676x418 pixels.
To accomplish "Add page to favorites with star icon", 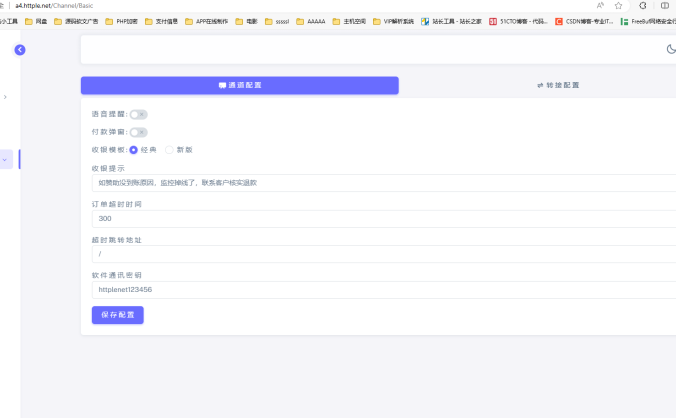I will point(618,6).
